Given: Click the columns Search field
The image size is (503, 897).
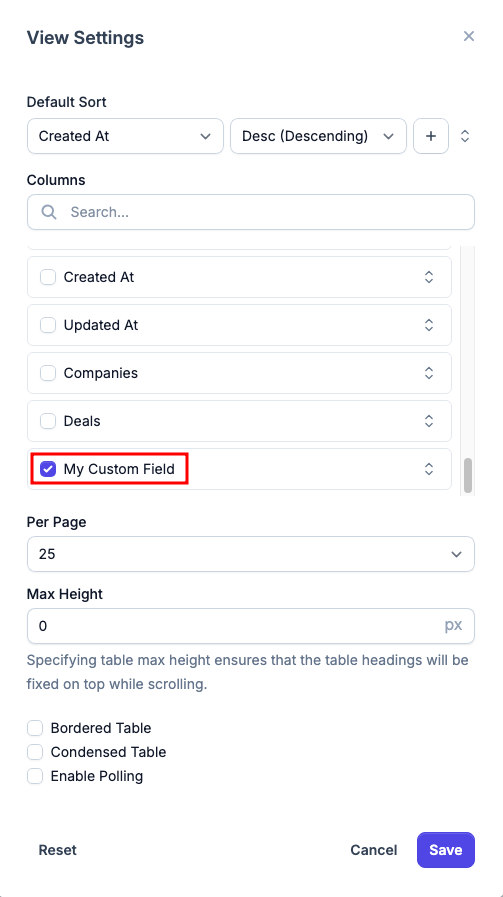Looking at the screenshot, I should tap(251, 212).
